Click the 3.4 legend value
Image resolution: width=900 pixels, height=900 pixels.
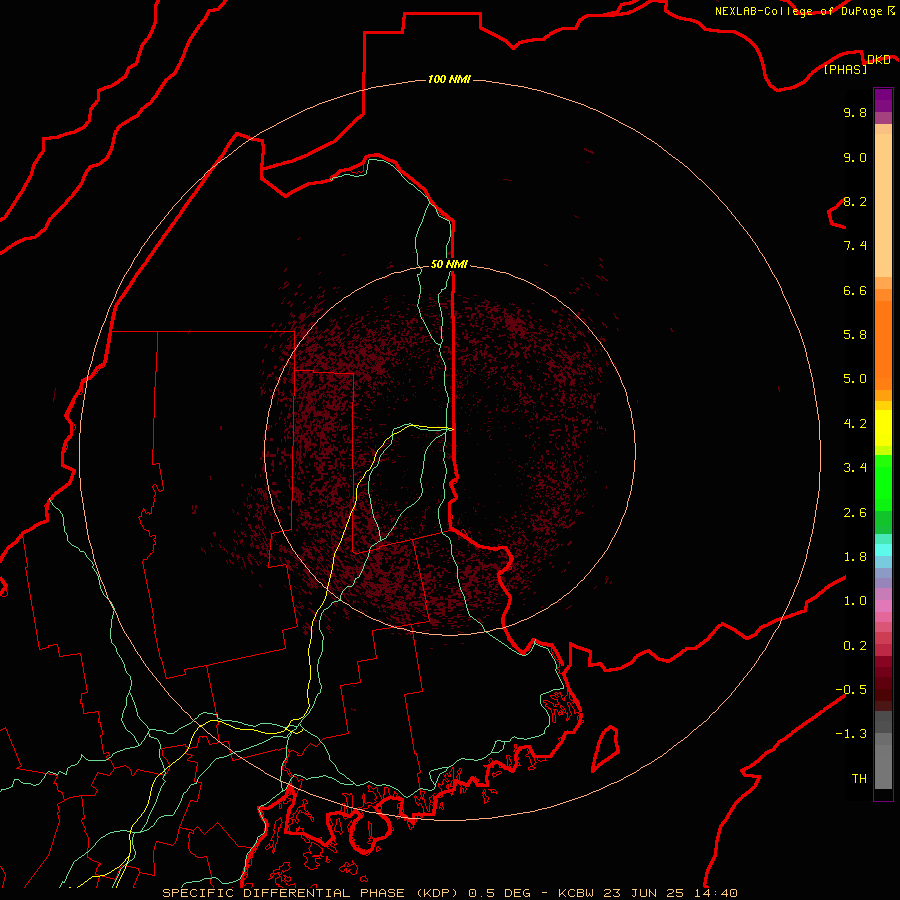click(855, 468)
